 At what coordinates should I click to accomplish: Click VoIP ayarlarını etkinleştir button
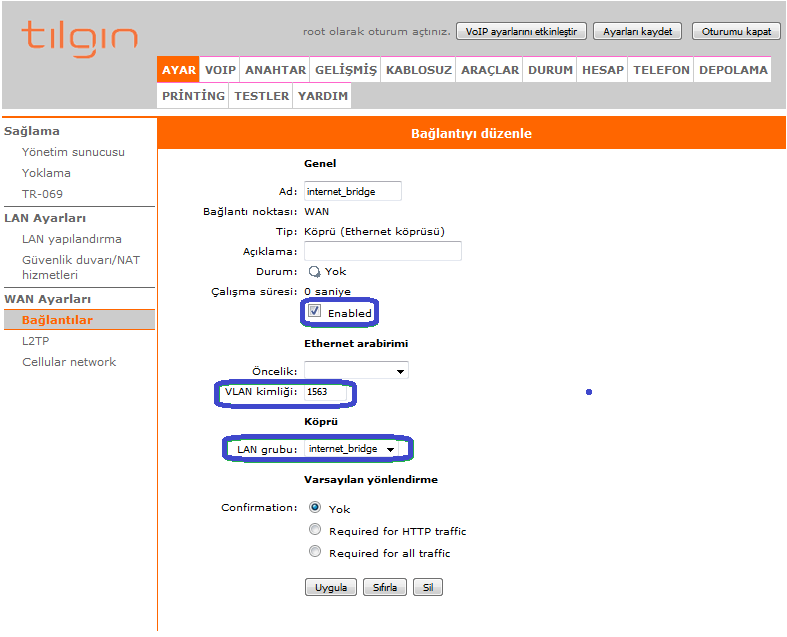click(521, 31)
